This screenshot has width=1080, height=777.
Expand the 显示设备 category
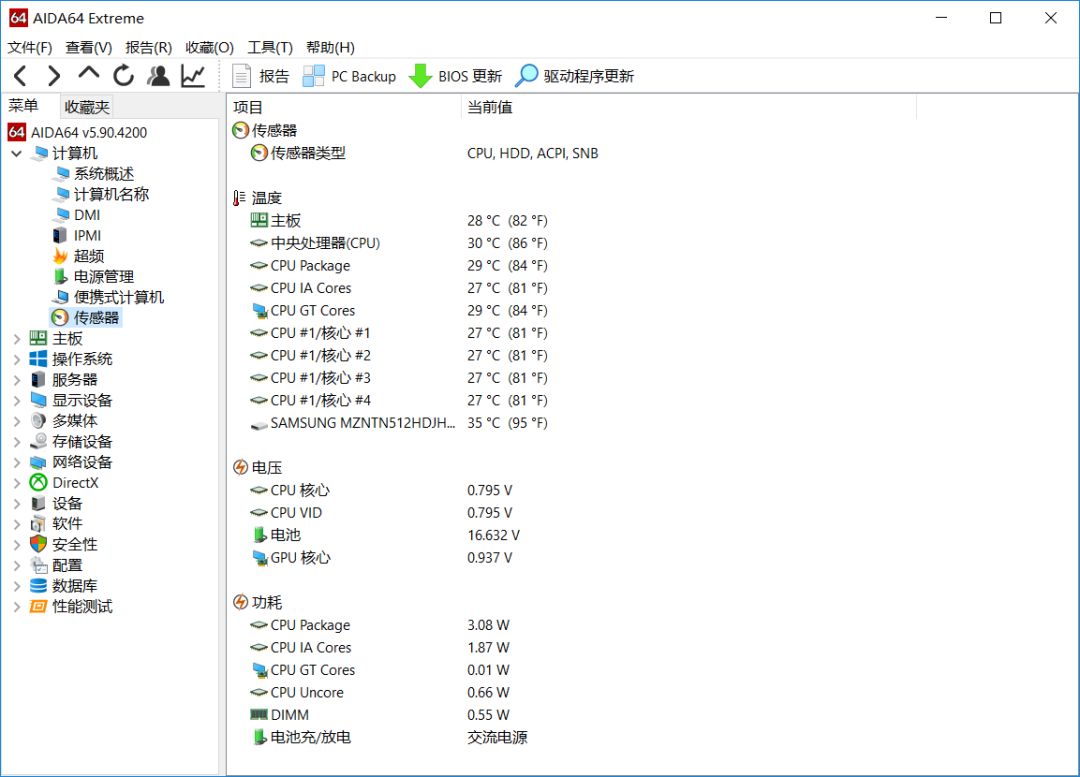16,400
